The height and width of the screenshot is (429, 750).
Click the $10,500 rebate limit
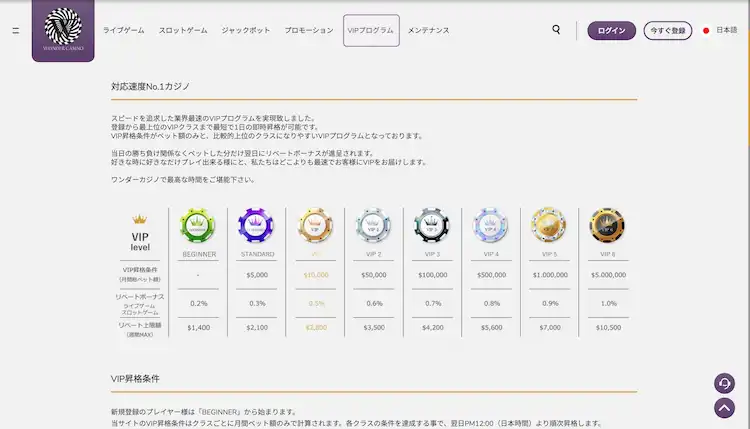click(x=608, y=328)
